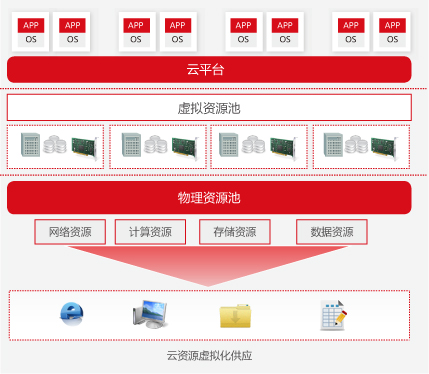Select the 网络资源 box
429x374 pixels.
[x=70, y=232]
